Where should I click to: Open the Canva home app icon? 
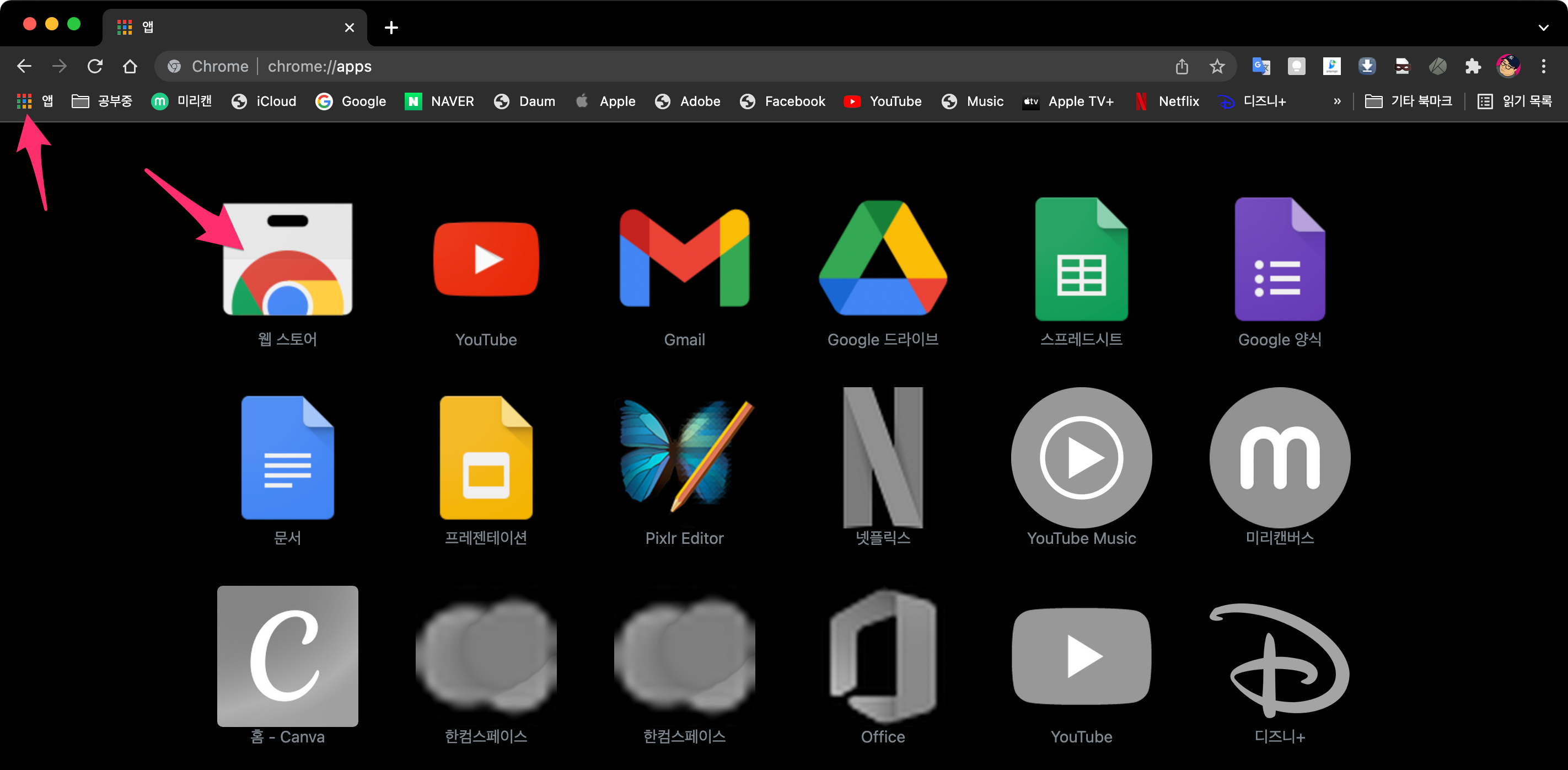pyautogui.click(x=287, y=655)
